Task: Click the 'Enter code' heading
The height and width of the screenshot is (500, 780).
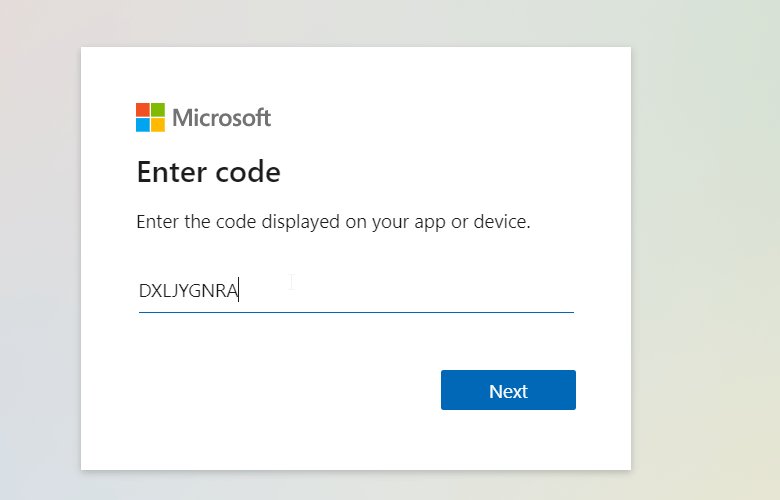Action: (x=208, y=172)
